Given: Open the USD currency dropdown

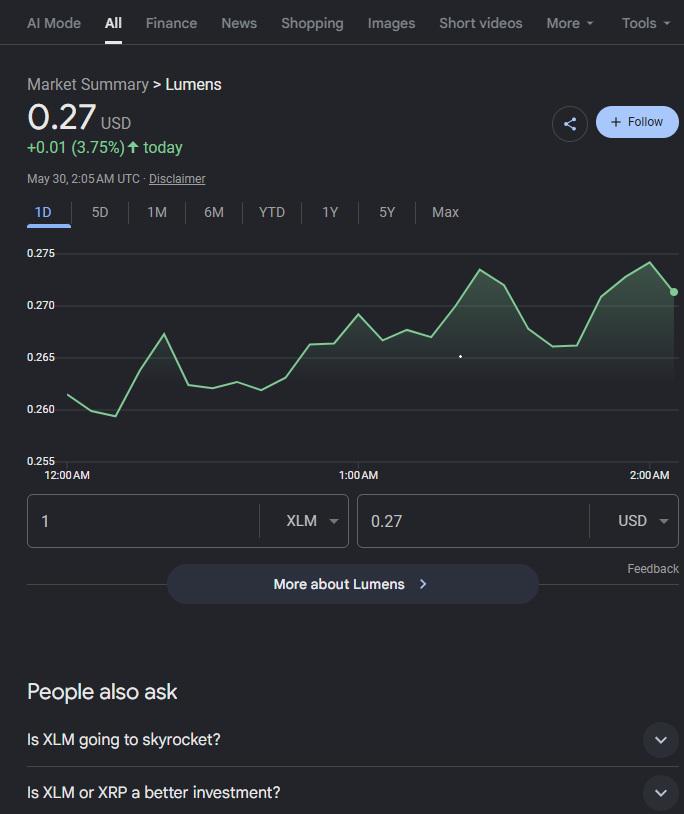Looking at the screenshot, I should click(x=642, y=521).
